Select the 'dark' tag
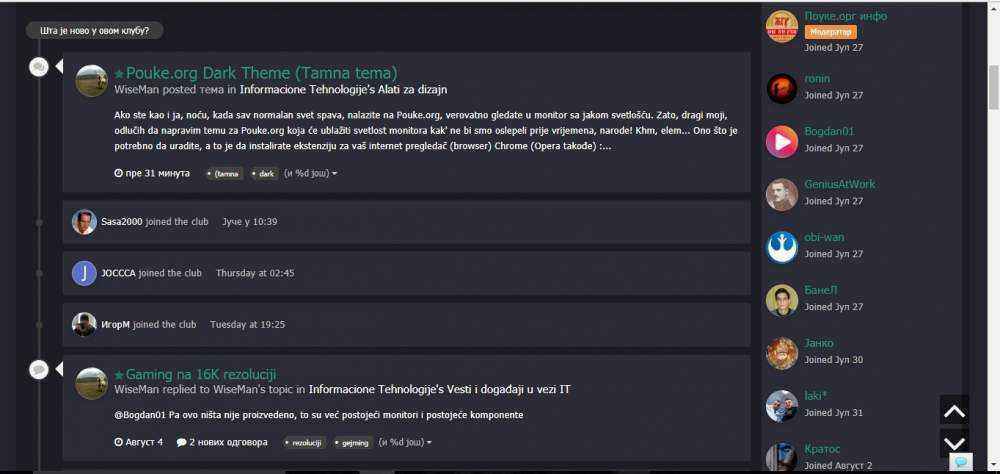Screen dimensions: 1000x474 pyautogui.click(x=264, y=174)
